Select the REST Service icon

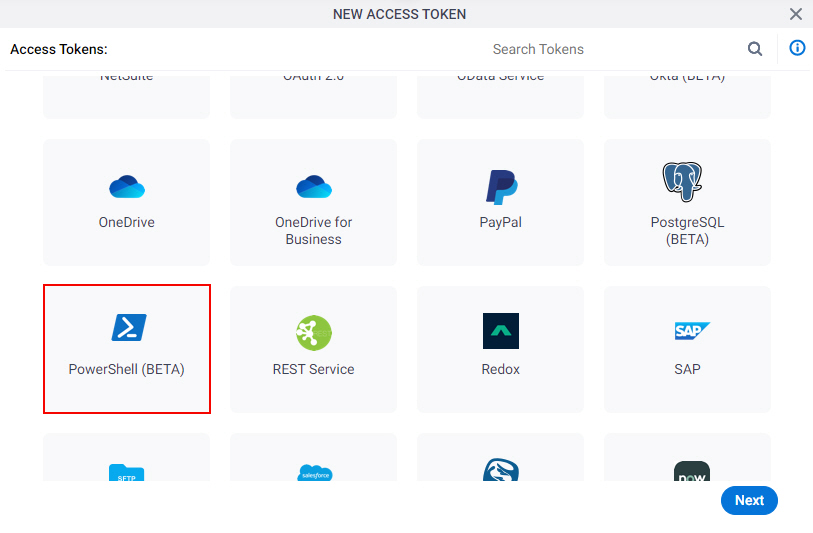(x=314, y=333)
